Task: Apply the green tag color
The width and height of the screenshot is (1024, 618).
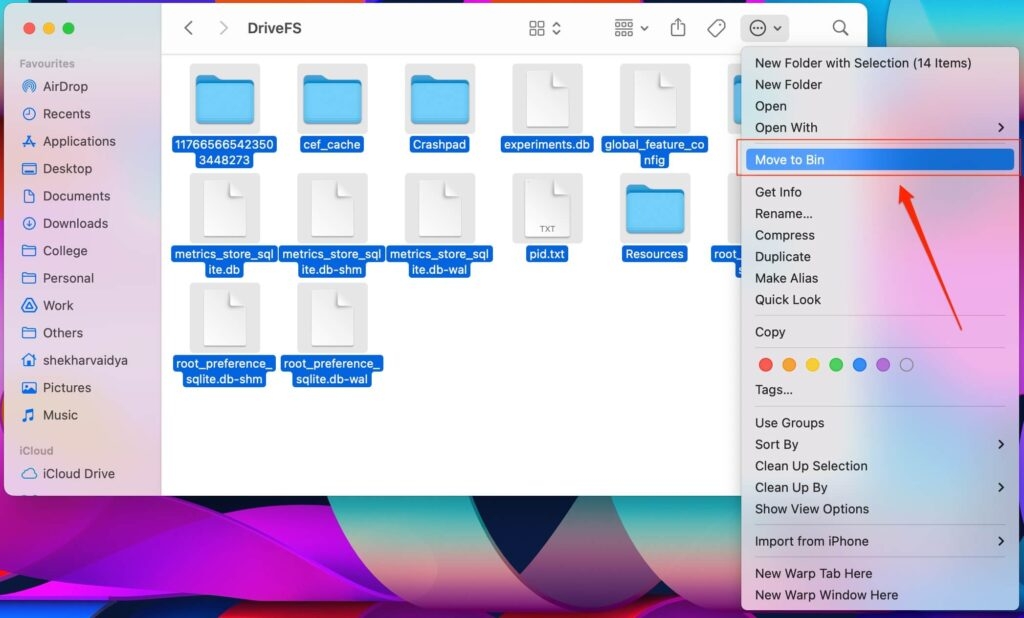Action: (x=836, y=365)
